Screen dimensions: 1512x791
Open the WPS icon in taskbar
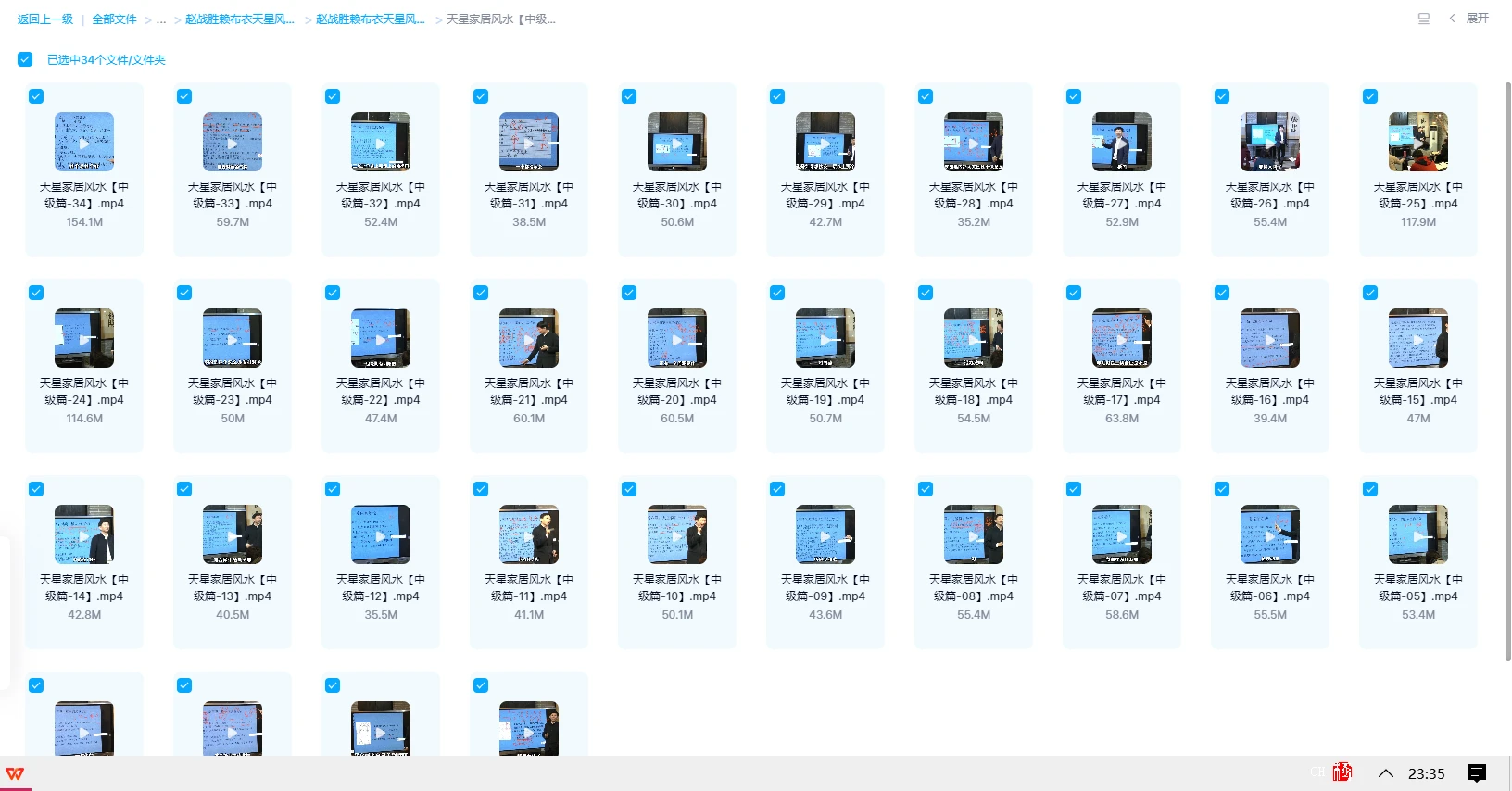(16, 774)
